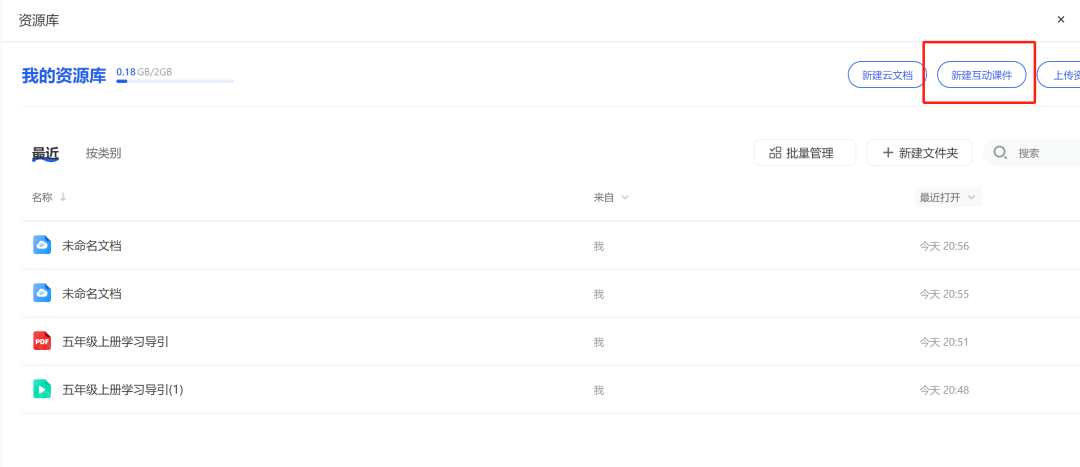Viewport: 1080px width, 467px height.
Task: Open the 五年级上册学习导引 PDF row
Action: [x=115, y=341]
